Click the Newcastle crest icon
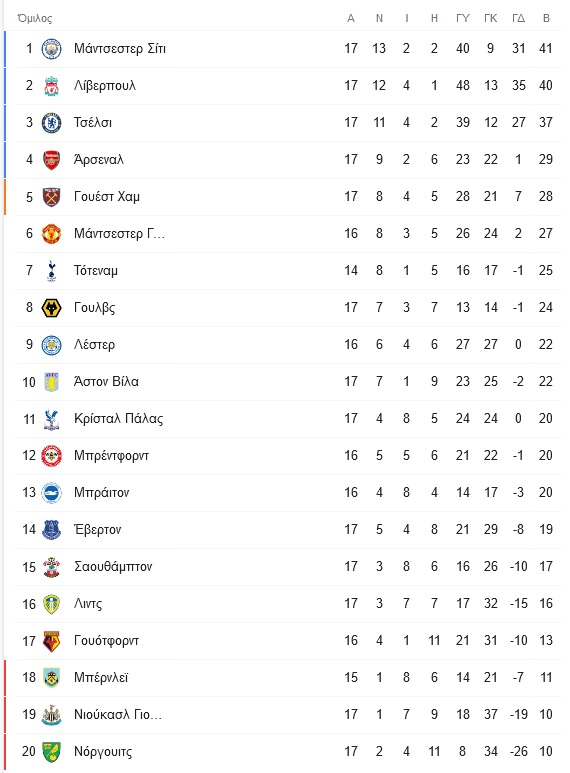The height and width of the screenshot is (773, 570). 51,715
